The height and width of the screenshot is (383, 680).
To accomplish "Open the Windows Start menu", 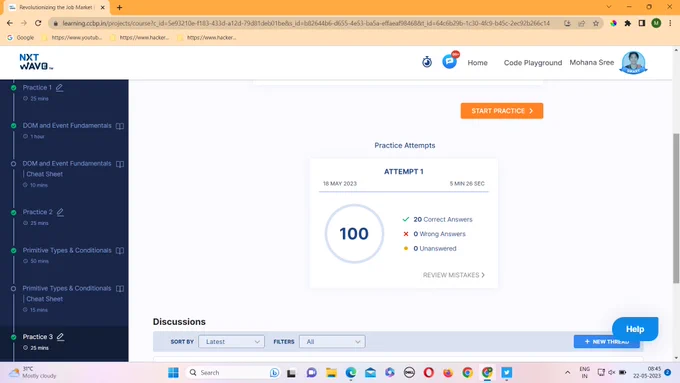I will click(x=173, y=373).
